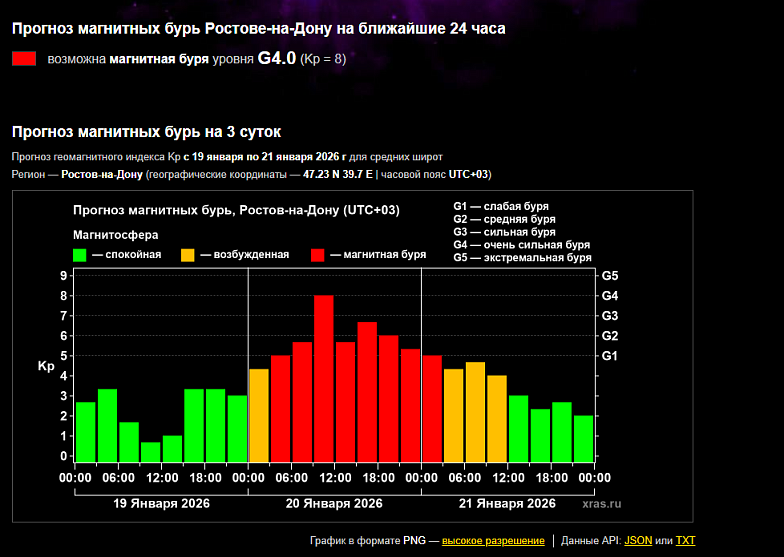Screen dimensions: 784x557
Task: Select the 21 Января 2026 date label
Action: 507,503
